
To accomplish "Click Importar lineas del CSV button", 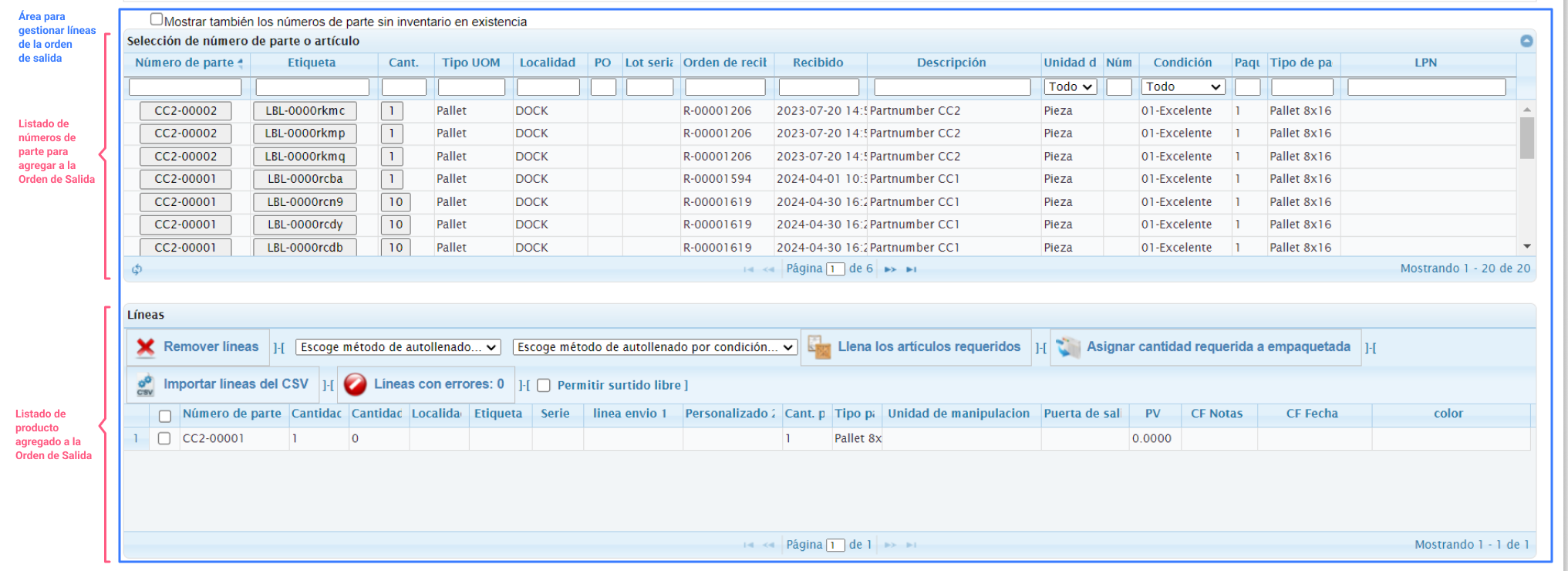I will [x=223, y=384].
